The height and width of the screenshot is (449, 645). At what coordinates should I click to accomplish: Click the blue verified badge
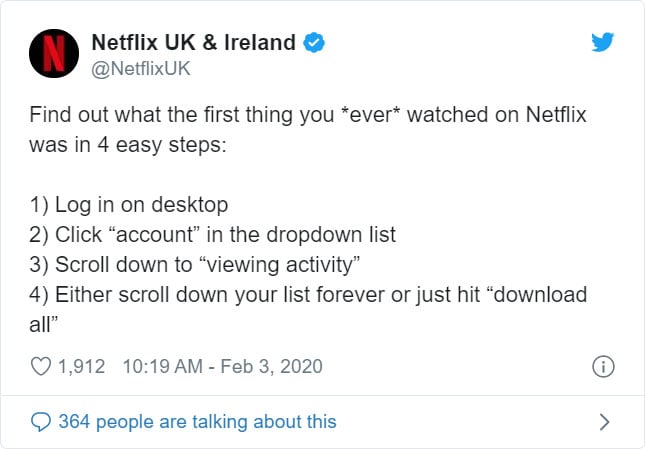(x=314, y=42)
